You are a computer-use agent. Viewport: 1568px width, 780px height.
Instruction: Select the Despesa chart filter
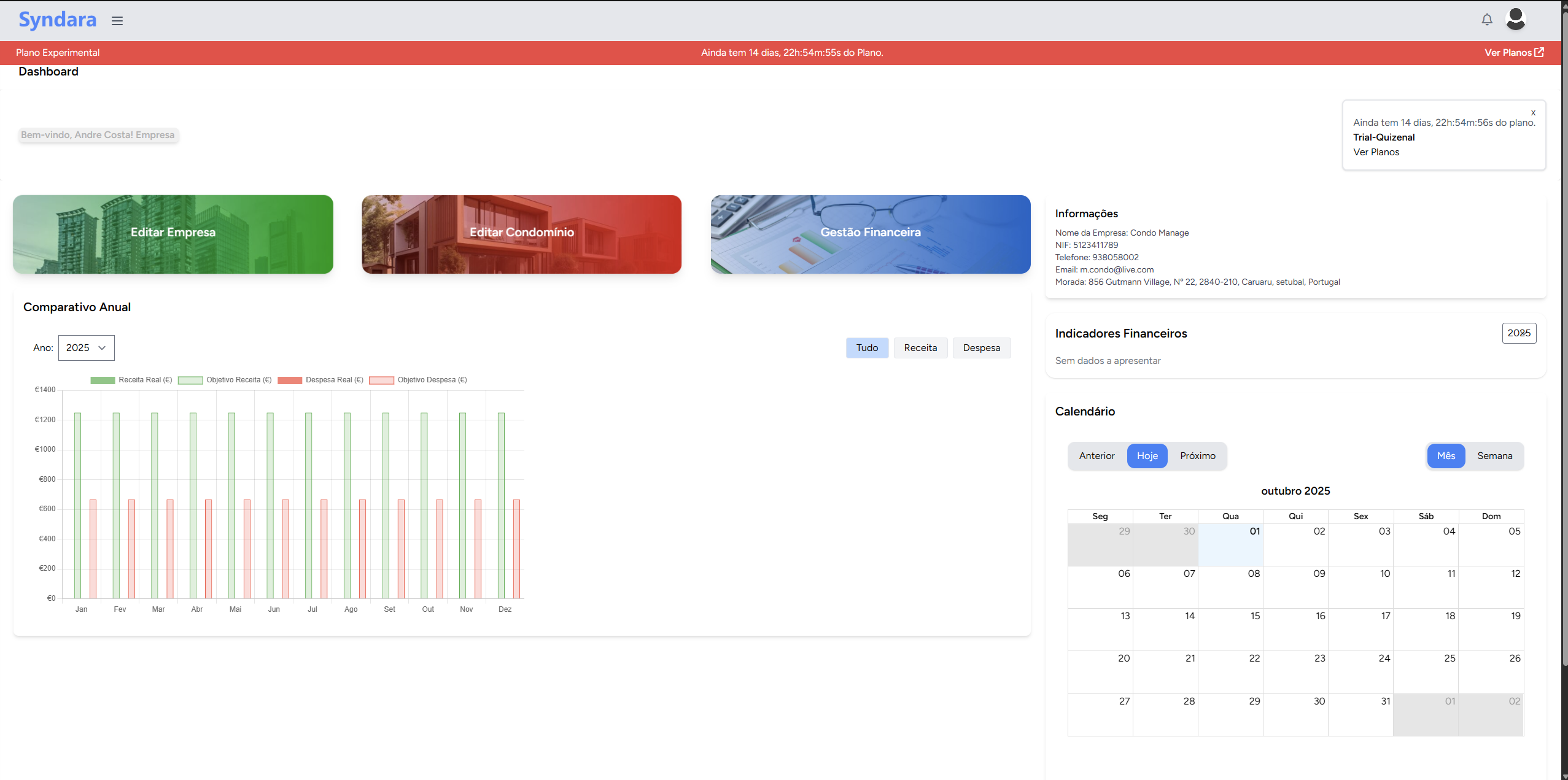[x=981, y=348]
